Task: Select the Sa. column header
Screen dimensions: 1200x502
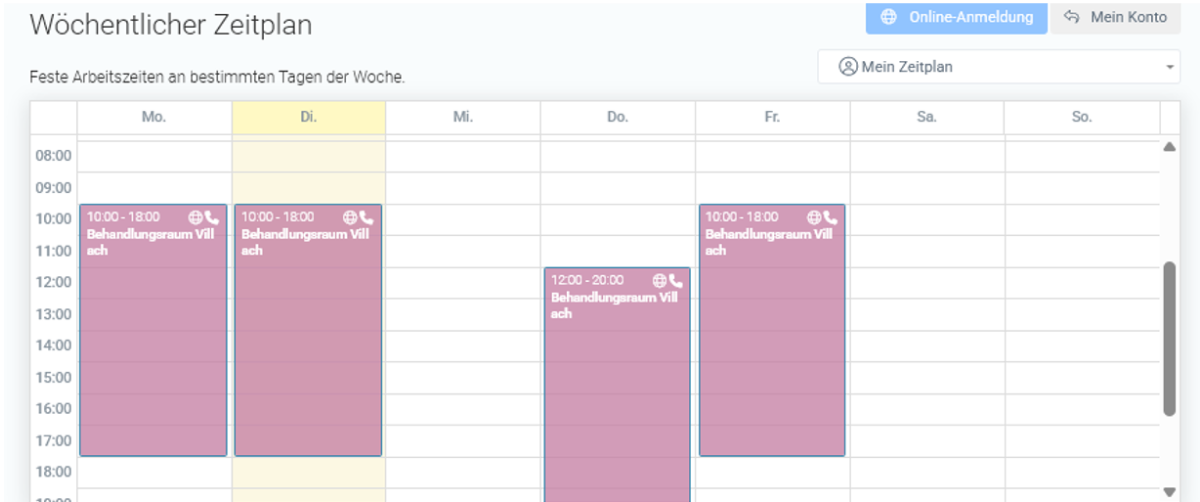Action: point(927,117)
